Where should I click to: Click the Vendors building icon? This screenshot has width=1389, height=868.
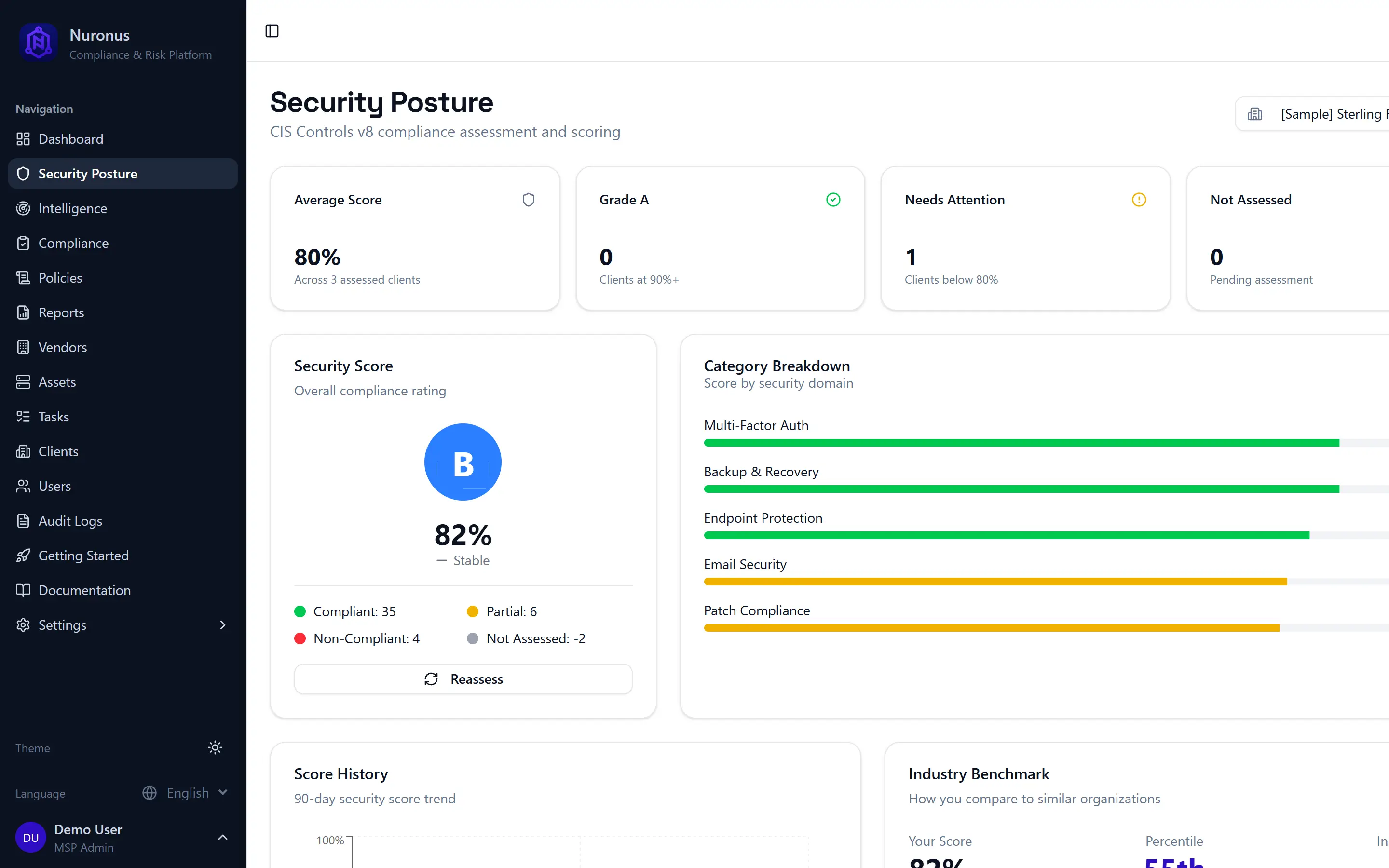tap(23, 347)
